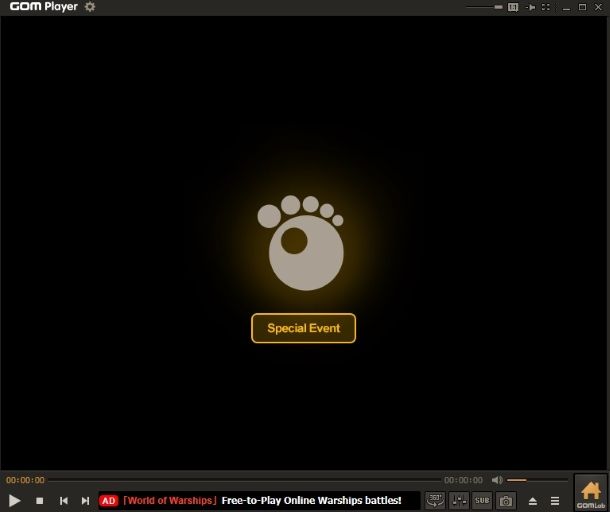
Task: Skip to the next track
Action: coord(85,501)
